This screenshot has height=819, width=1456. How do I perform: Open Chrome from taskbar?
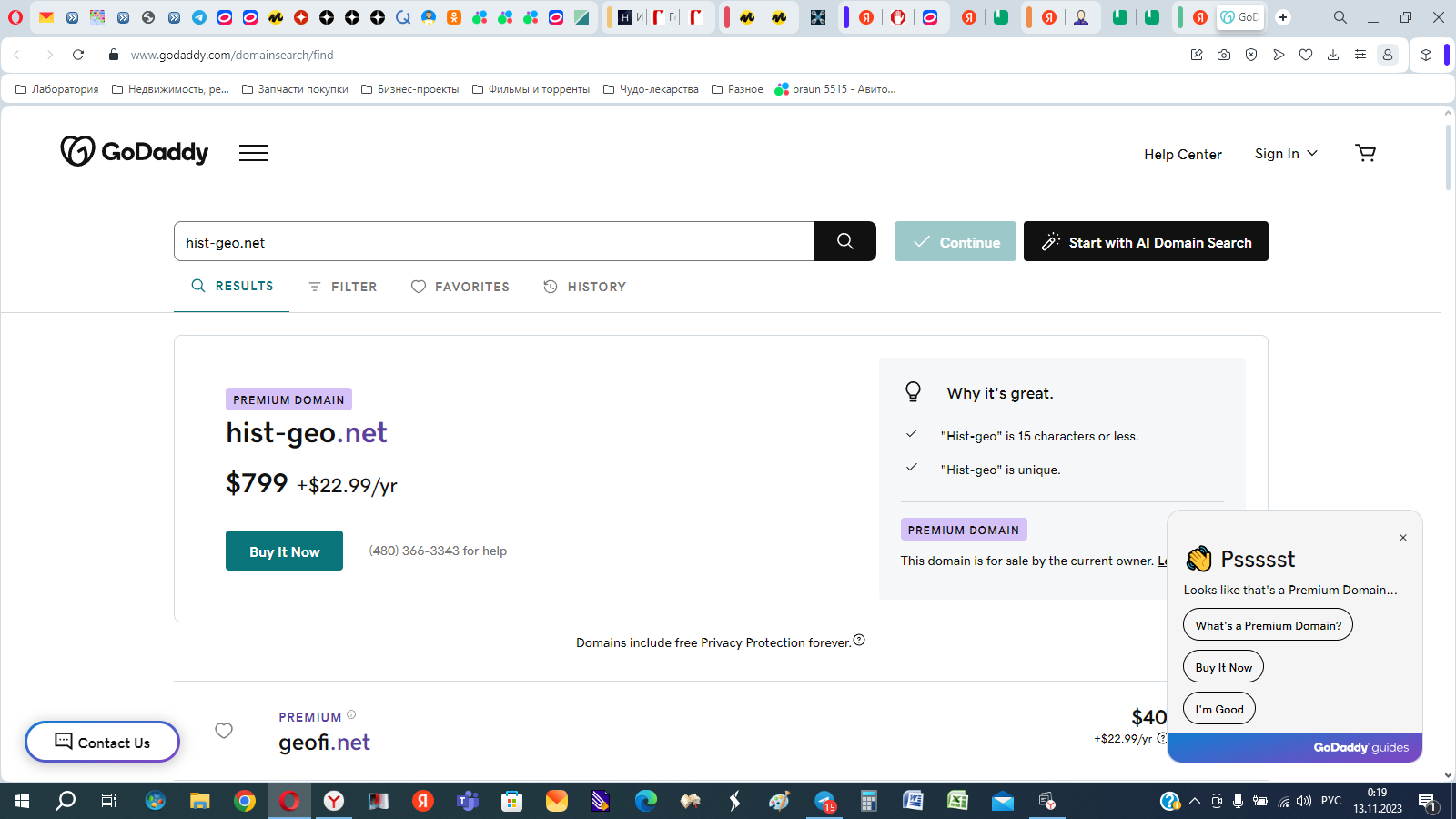point(245,801)
